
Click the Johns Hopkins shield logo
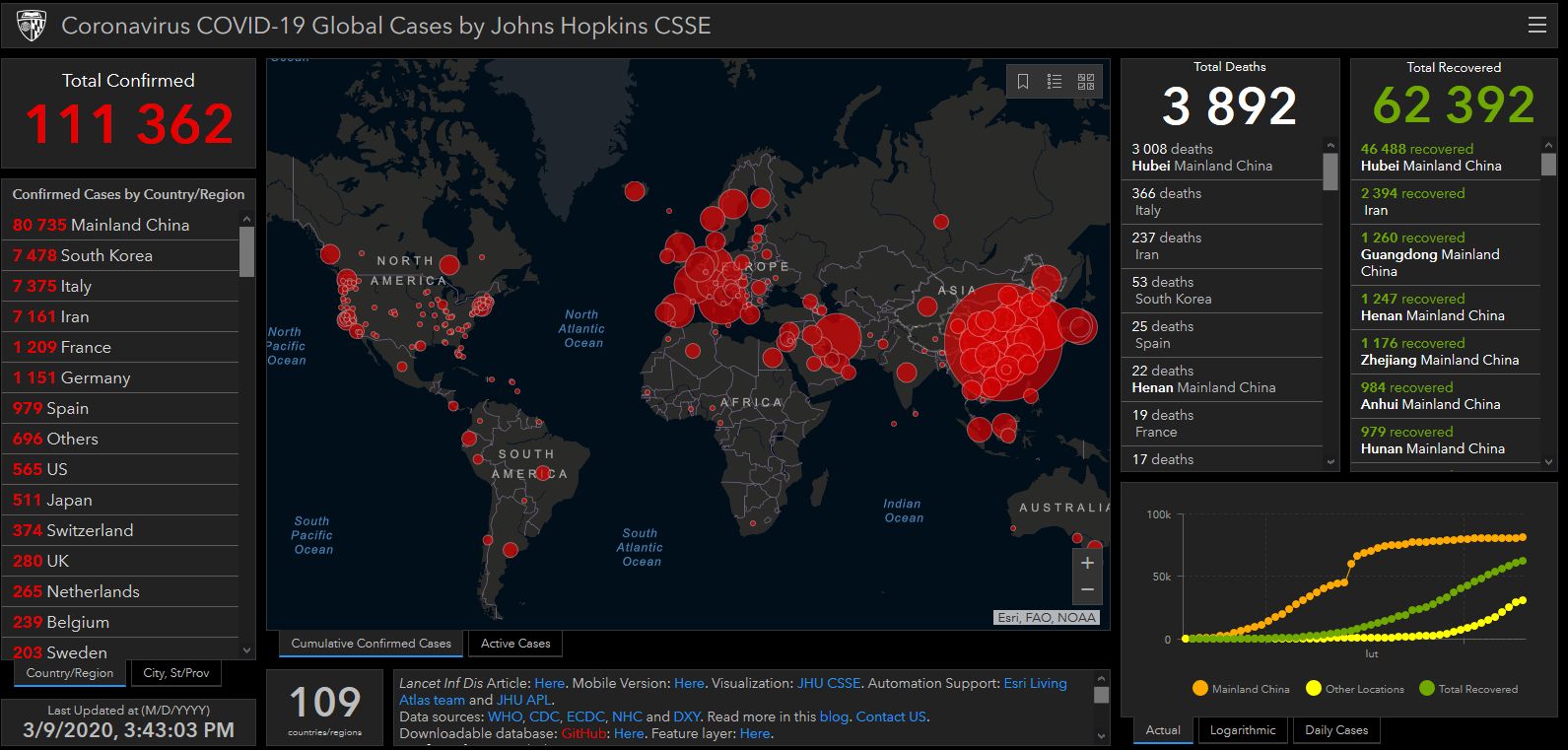(32, 26)
